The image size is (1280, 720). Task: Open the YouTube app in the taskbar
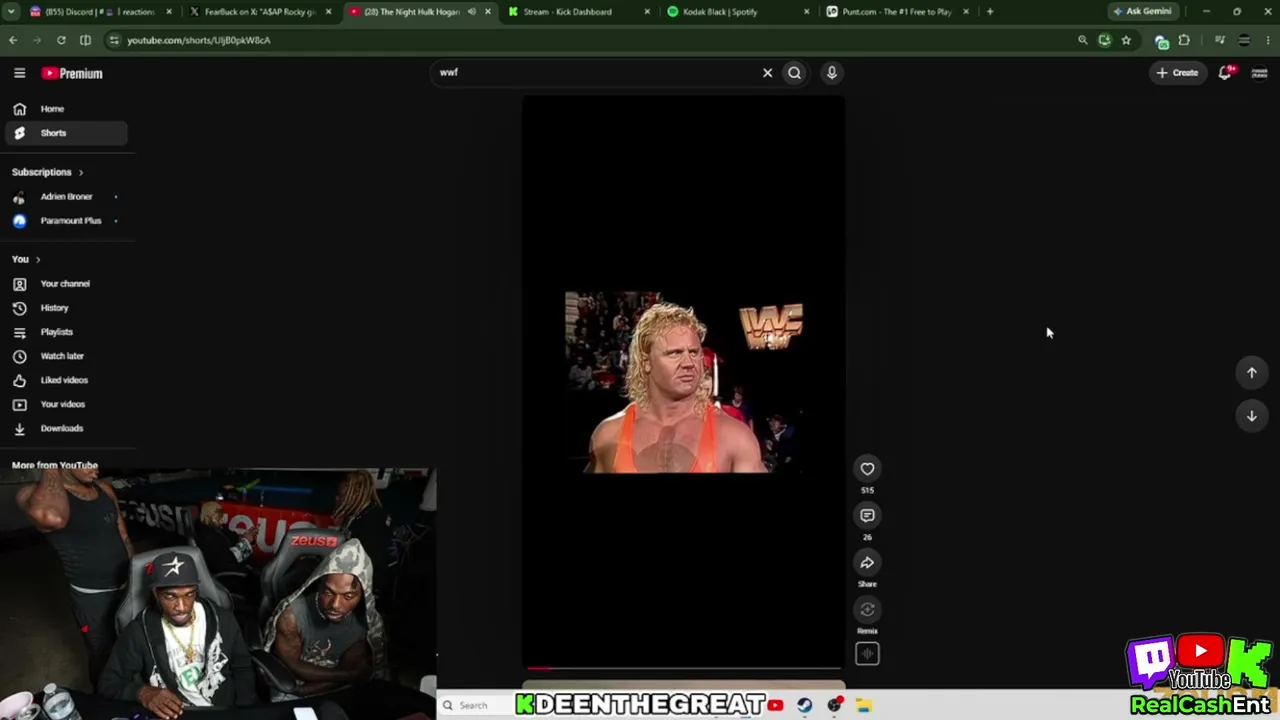coord(775,705)
